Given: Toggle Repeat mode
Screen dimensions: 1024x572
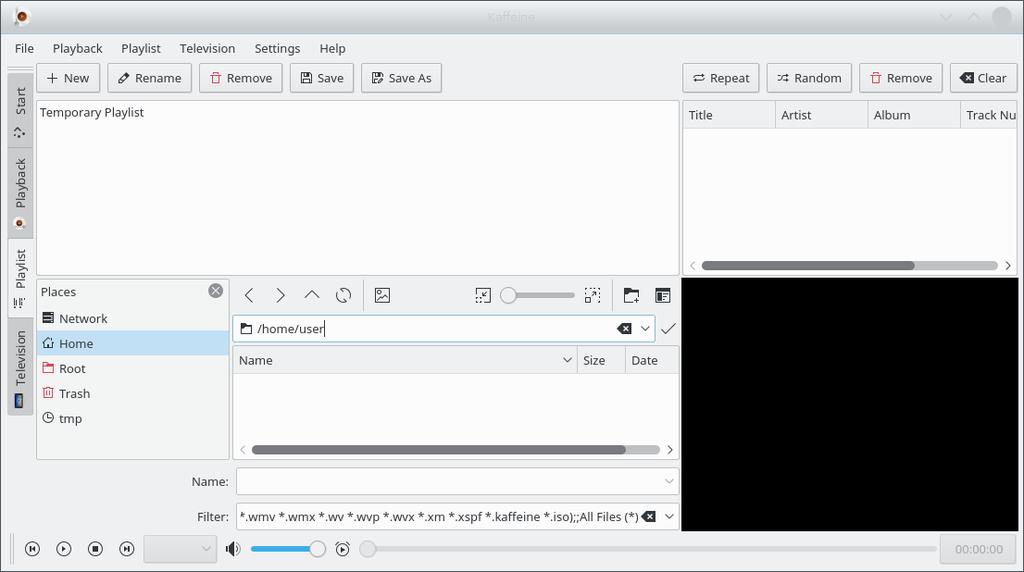Looking at the screenshot, I should (721, 78).
